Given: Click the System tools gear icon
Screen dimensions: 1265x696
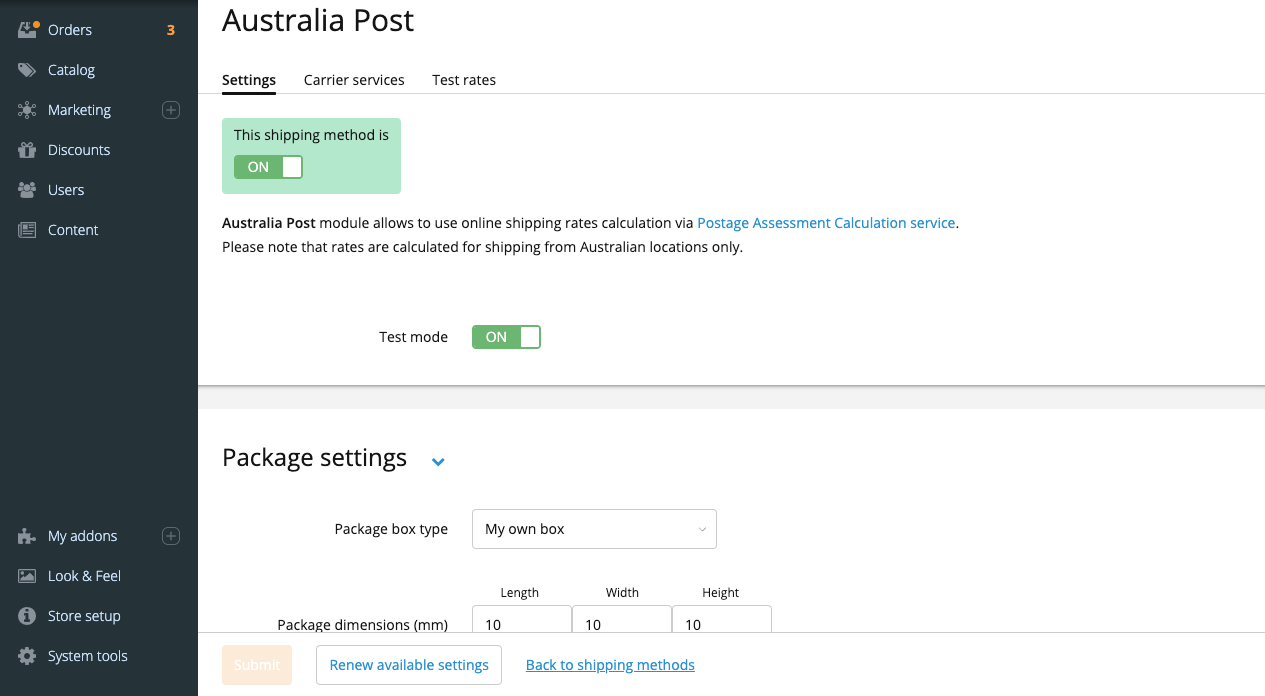Looking at the screenshot, I should click(x=27, y=656).
